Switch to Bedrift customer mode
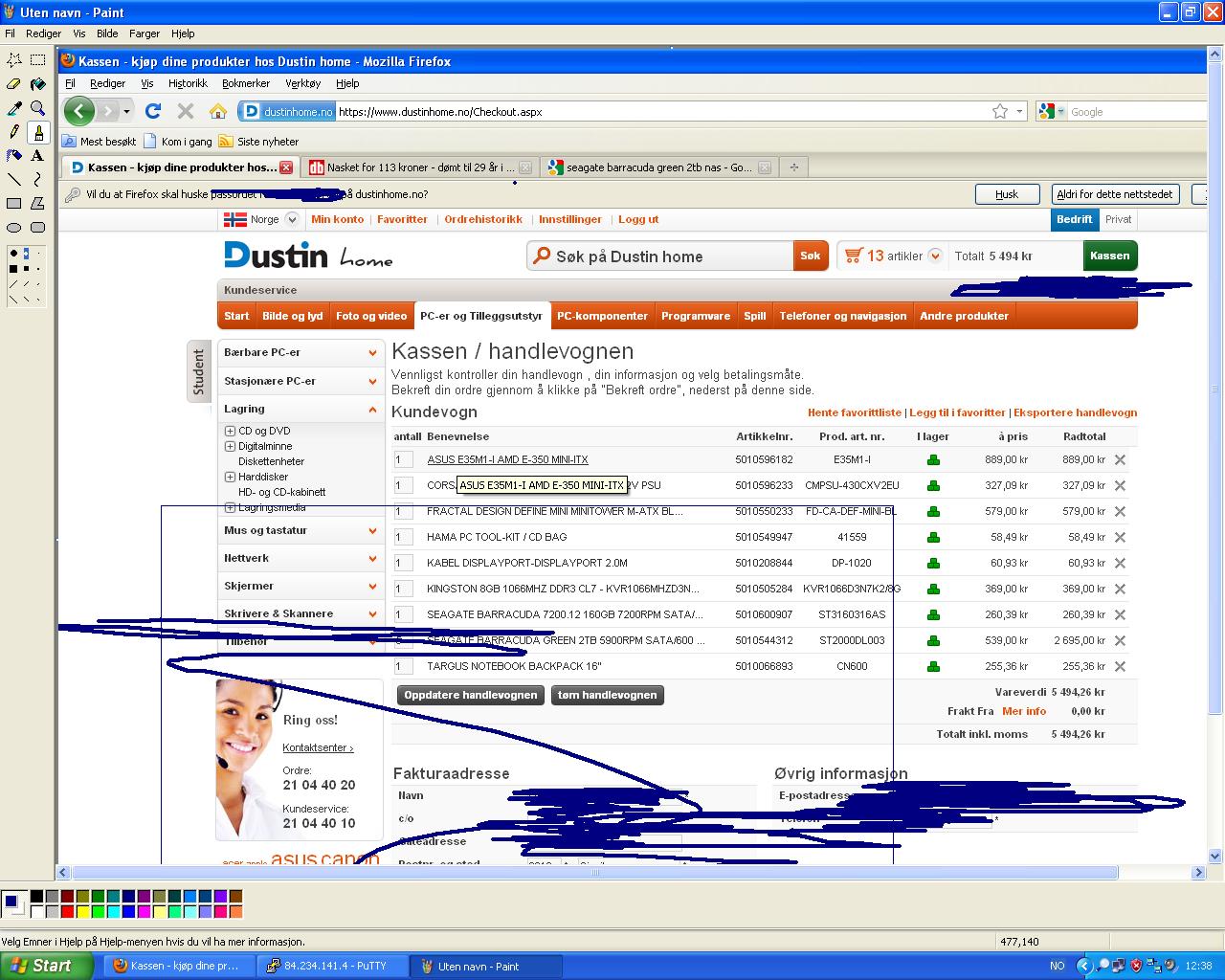The width and height of the screenshot is (1225, 980). pyautogui.click(x=1074, y=219)
